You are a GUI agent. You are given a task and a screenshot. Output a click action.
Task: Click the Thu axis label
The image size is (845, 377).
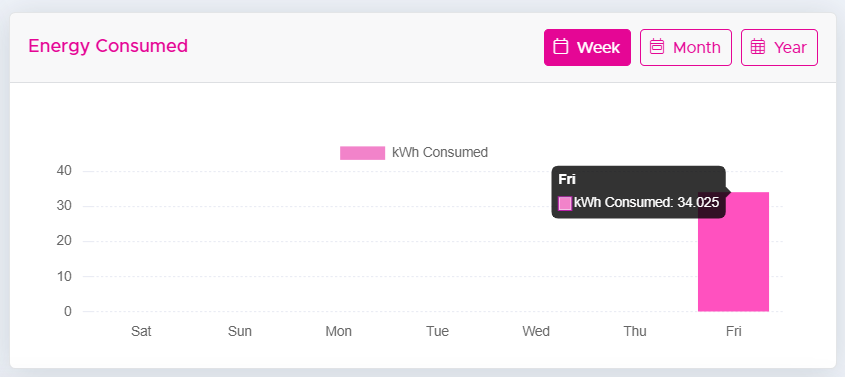click(635, 331)
